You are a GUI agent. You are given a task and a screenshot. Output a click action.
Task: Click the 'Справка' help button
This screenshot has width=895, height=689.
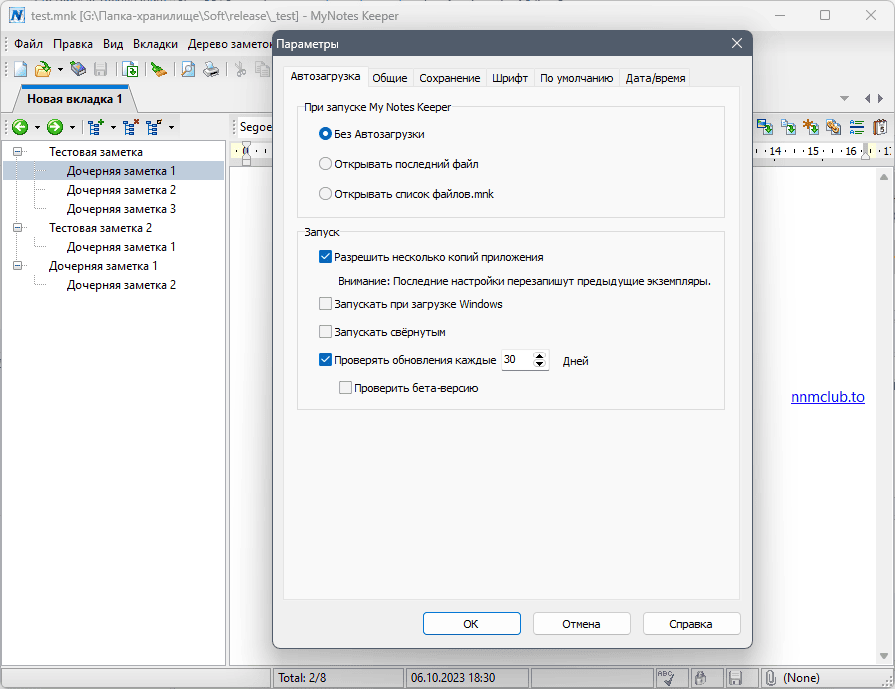click(691, 624)
